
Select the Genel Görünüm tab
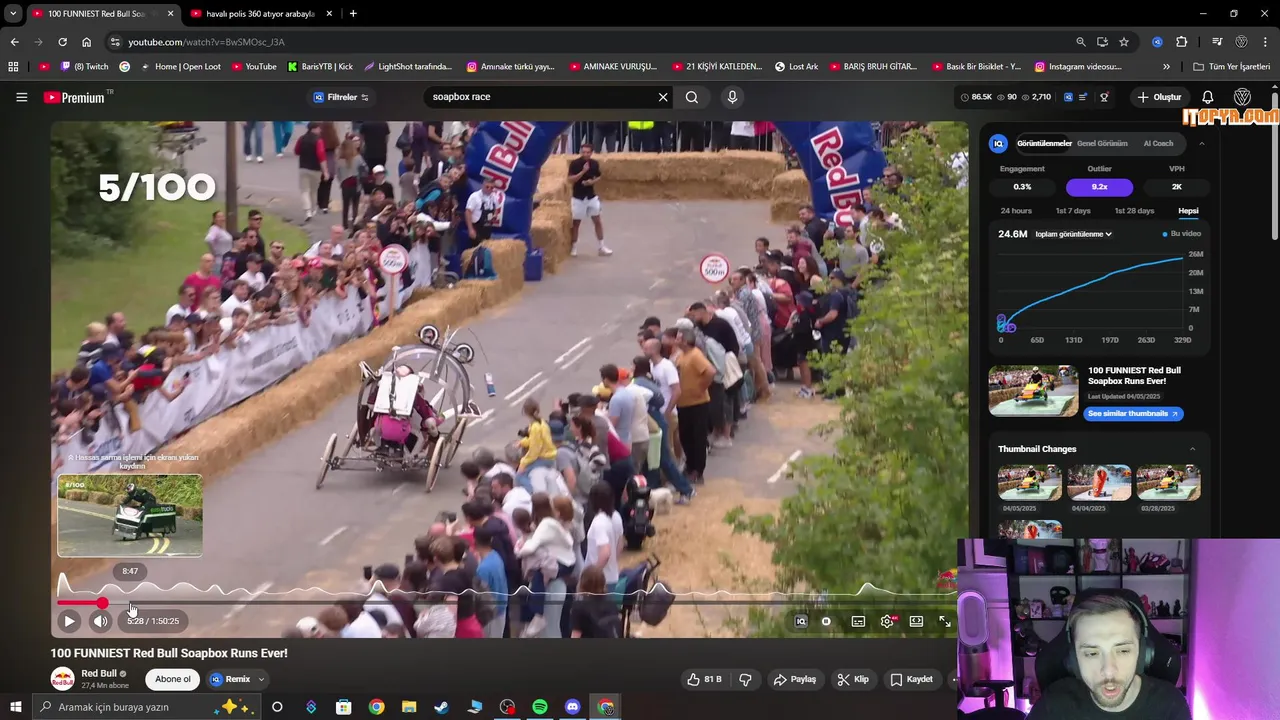coord(1101,143)
